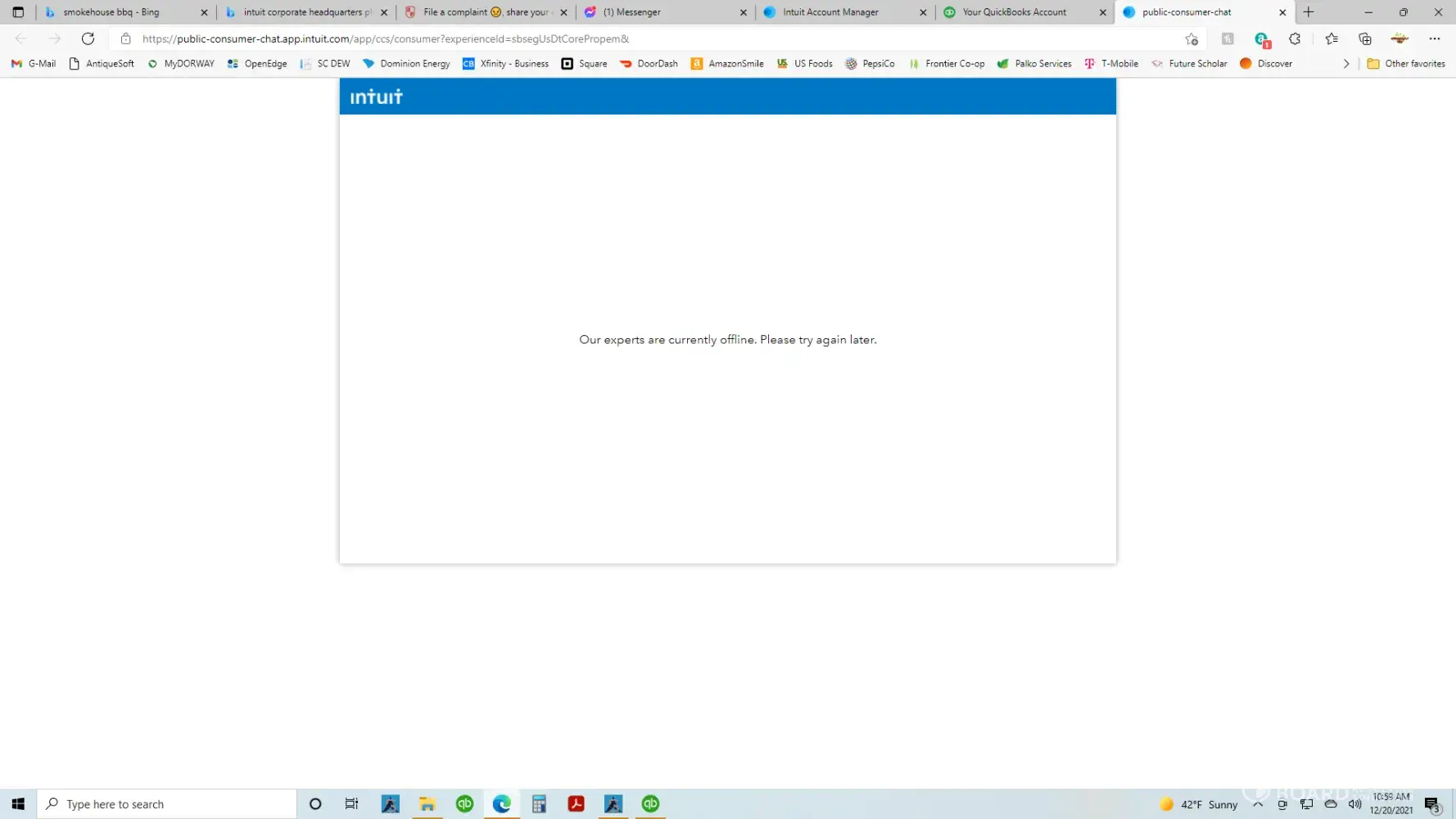Open the MyDORWAY bookmark
1456x819 pixels.
click(x=181, y=64)
